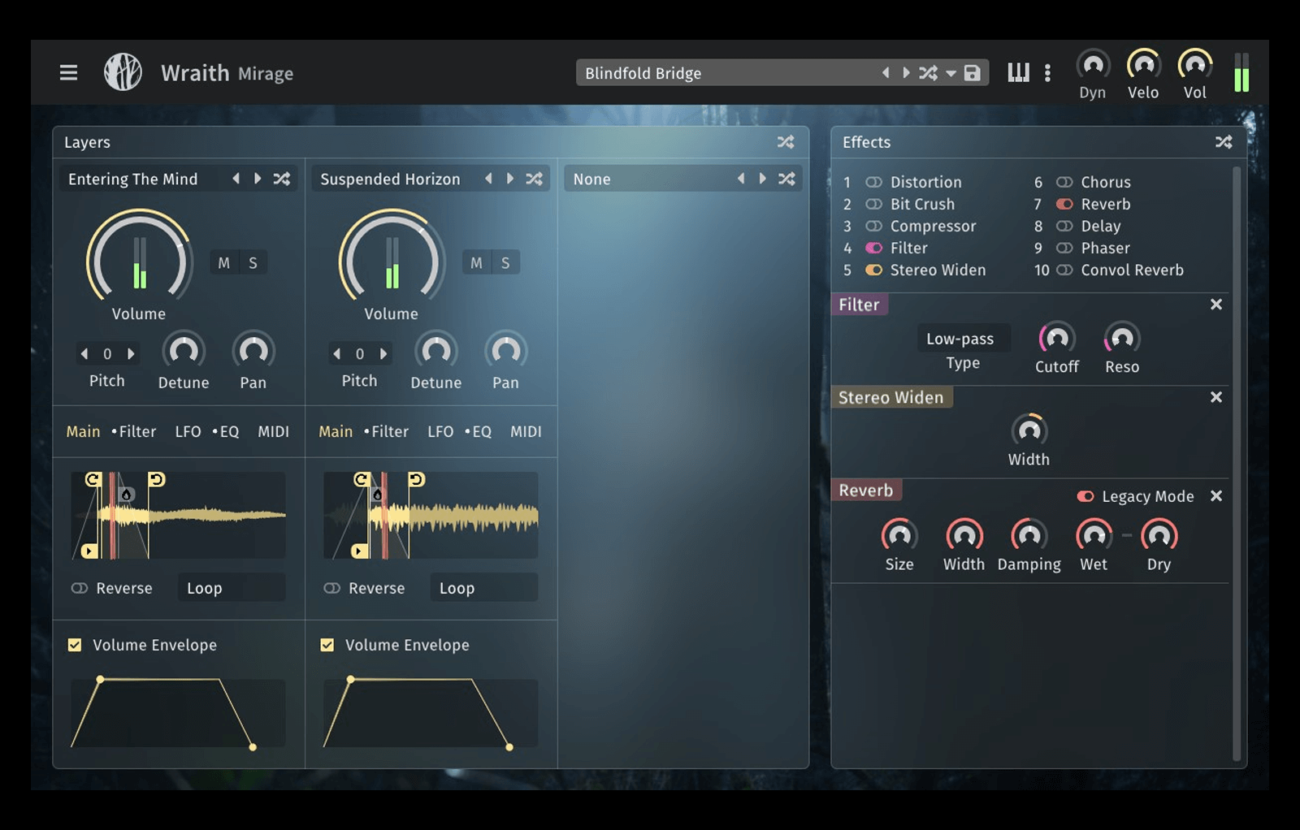1300x830 pixels.
Task: Solo the Suspended Horizon layer
Action: 505,263
